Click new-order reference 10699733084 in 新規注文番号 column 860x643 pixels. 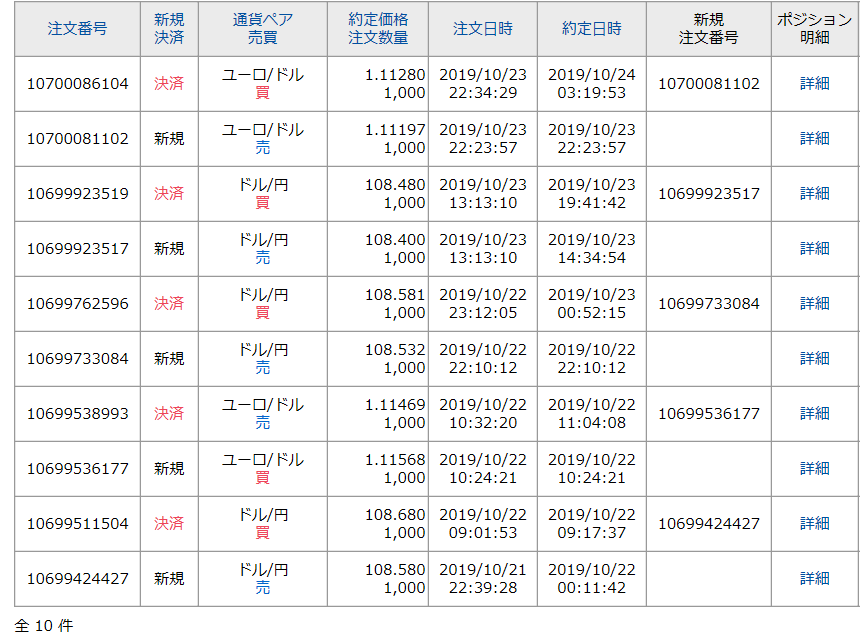(709, 303)
